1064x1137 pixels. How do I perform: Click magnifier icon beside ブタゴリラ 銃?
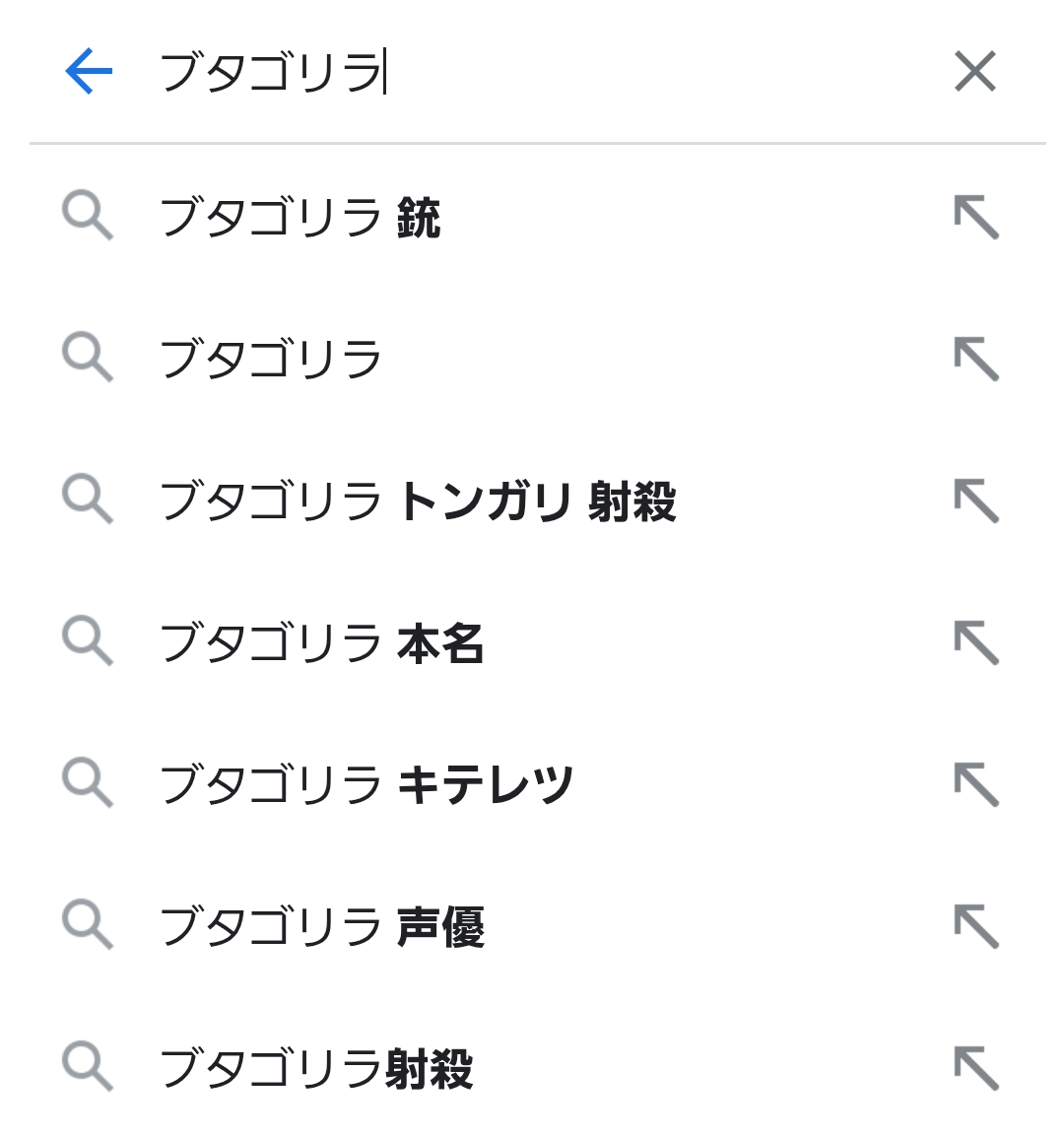tap(88, 217)
